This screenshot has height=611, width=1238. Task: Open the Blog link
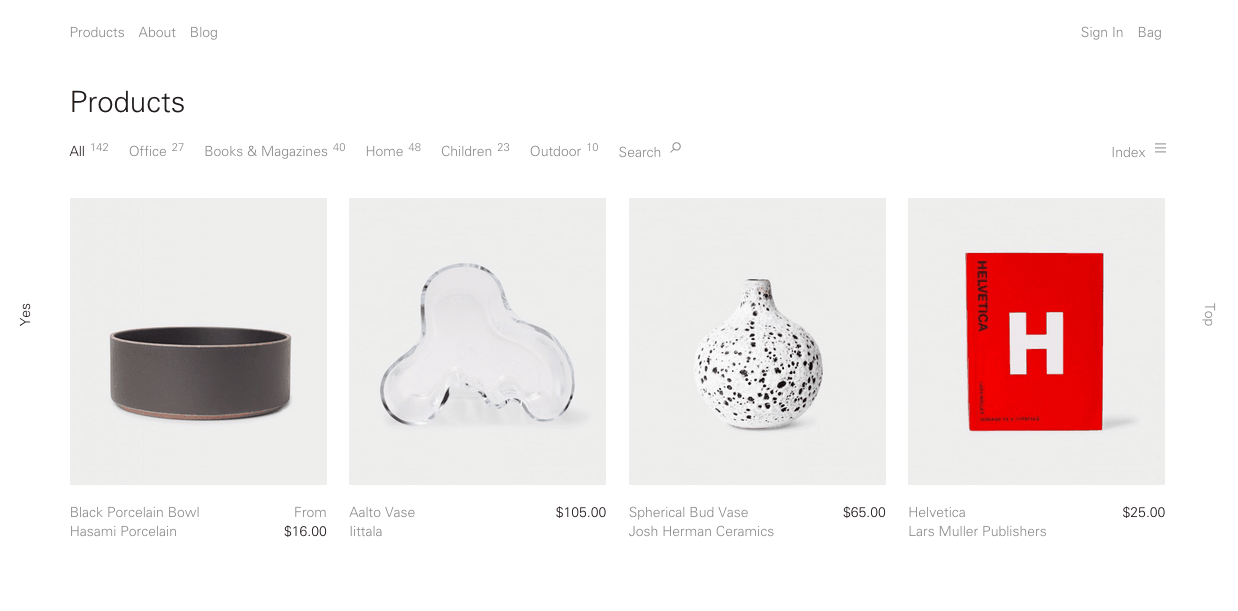[204, 32]
